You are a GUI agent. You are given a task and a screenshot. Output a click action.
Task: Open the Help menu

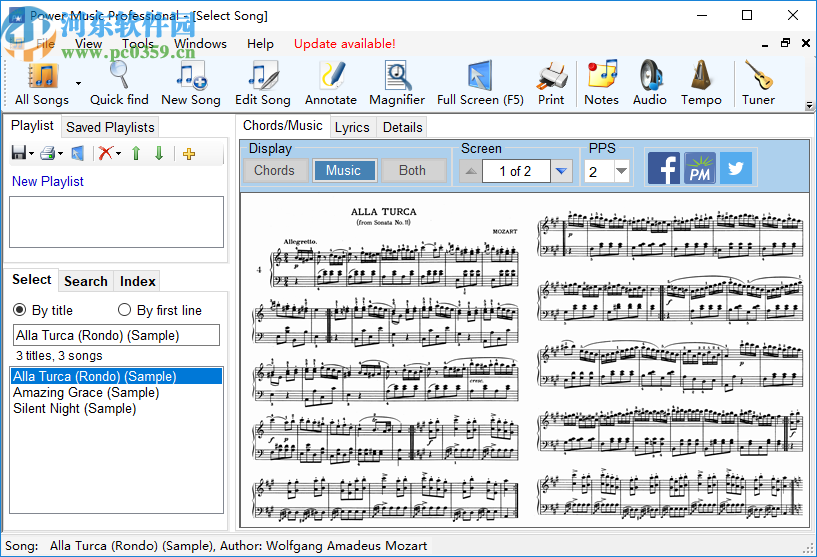[261, 44]
